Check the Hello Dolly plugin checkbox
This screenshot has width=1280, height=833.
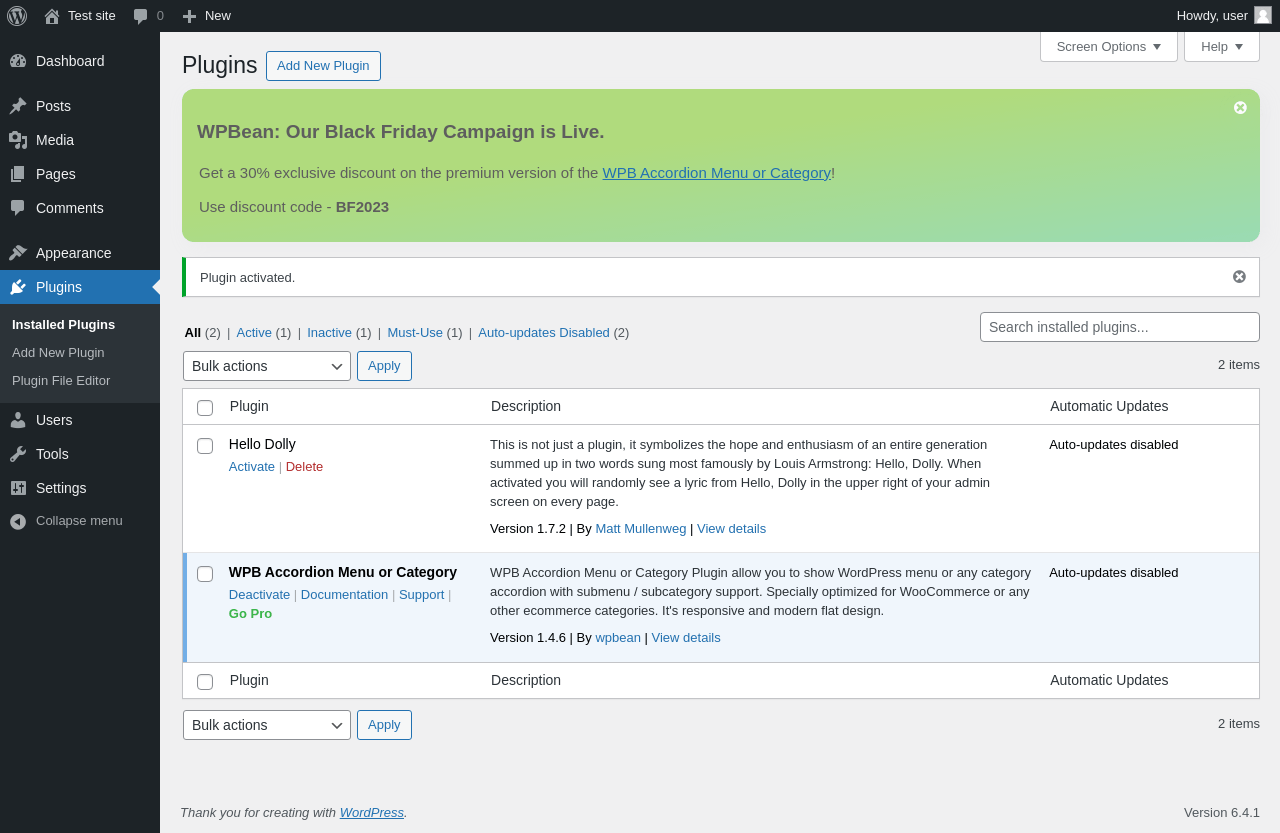[x=205, y=446]
